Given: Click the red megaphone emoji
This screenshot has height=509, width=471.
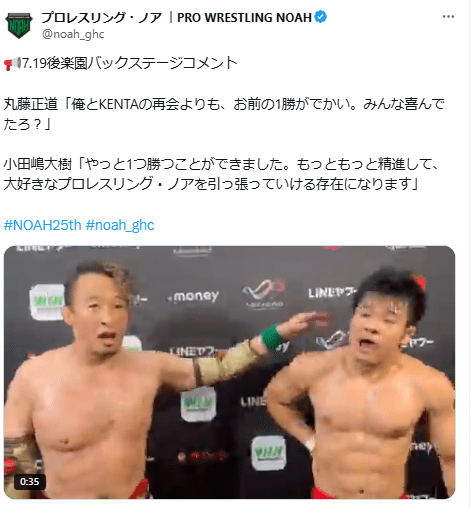Looking at the screenshot, I should (x=12, y=63).
